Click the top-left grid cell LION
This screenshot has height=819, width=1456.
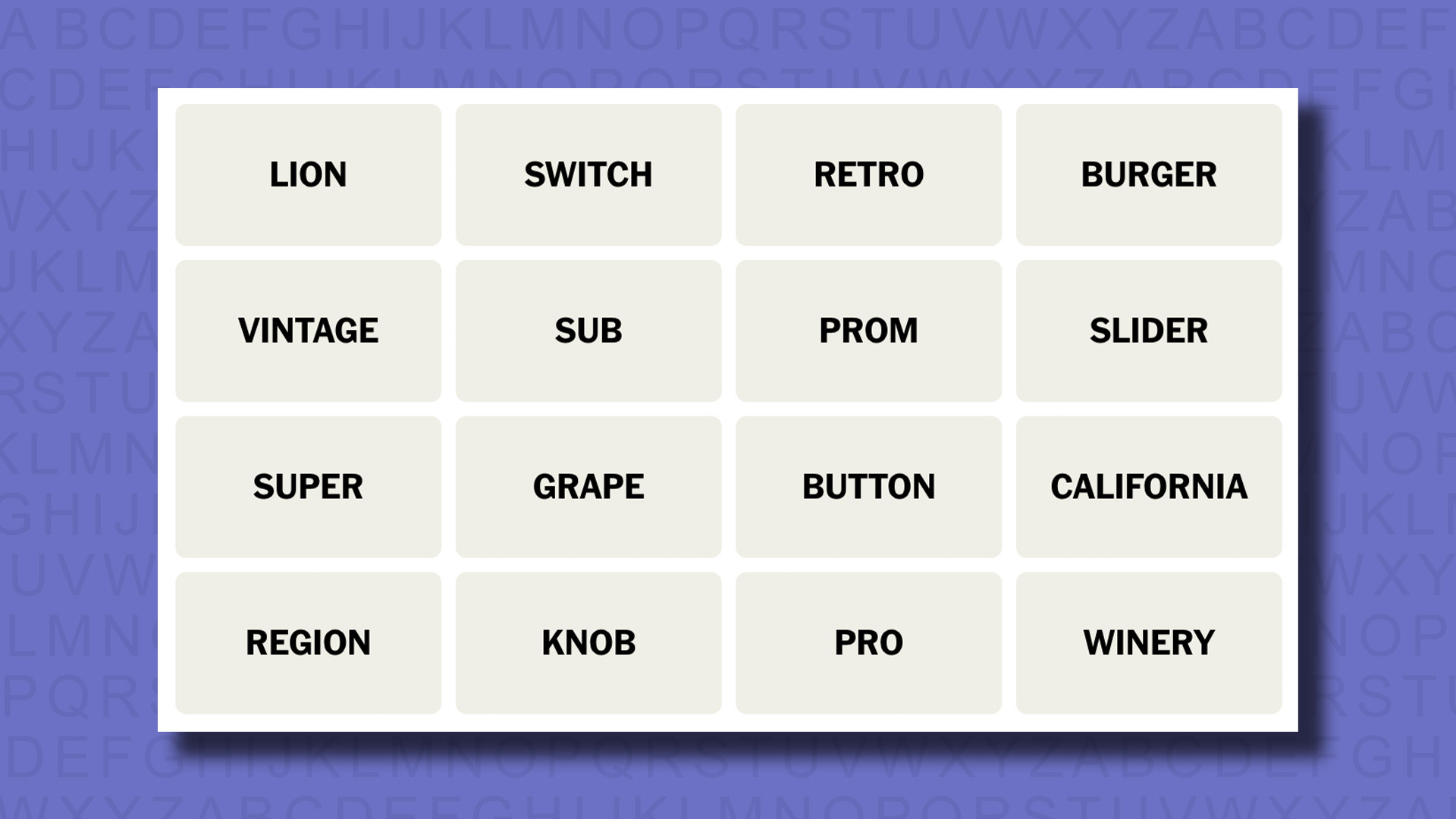[308, 174]
